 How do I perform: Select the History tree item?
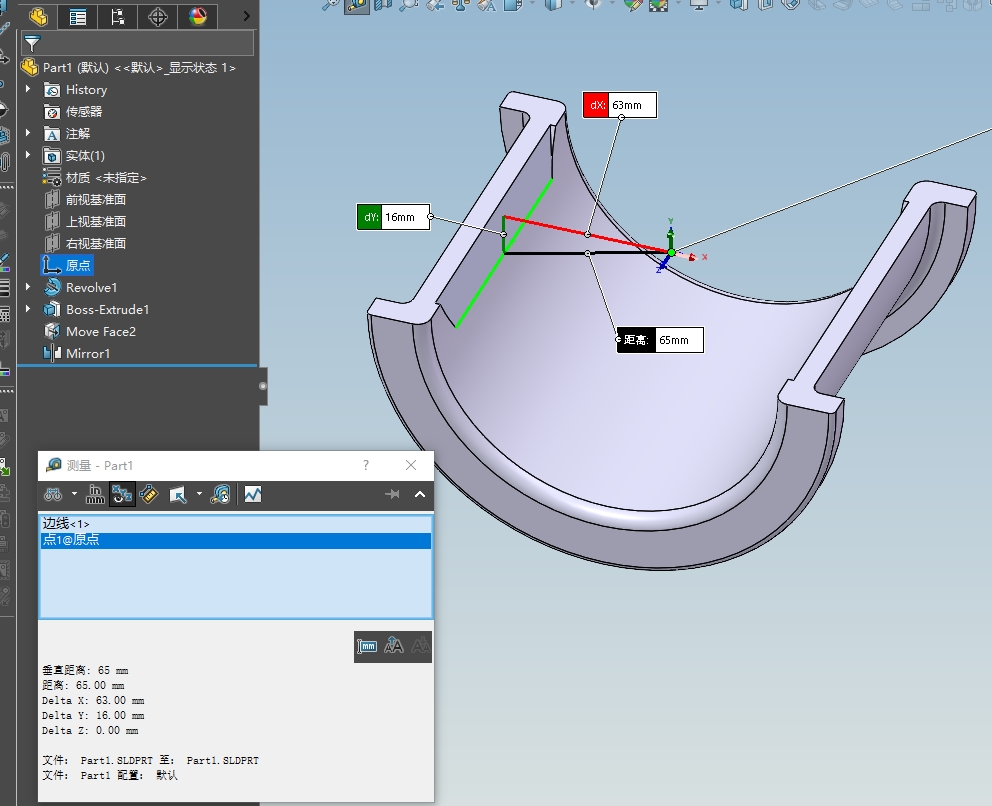(75, 90)
